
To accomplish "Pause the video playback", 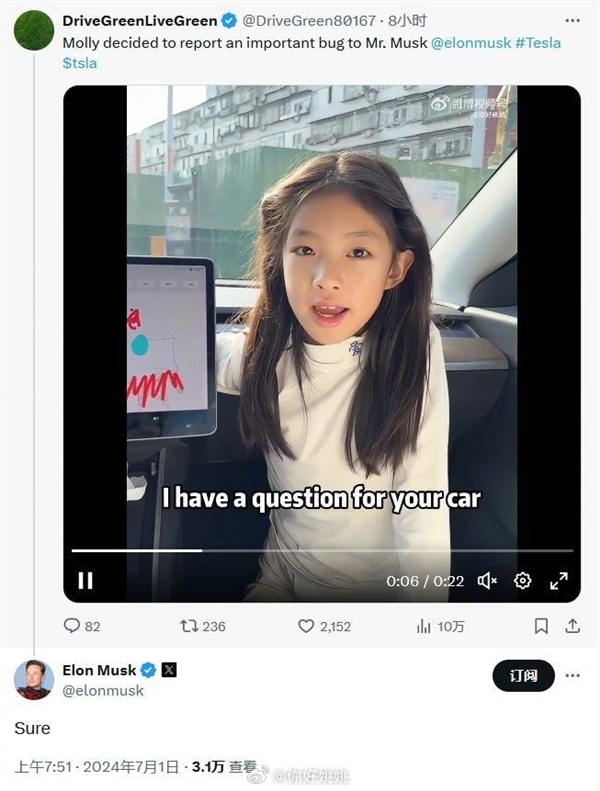I will (85, 580).
